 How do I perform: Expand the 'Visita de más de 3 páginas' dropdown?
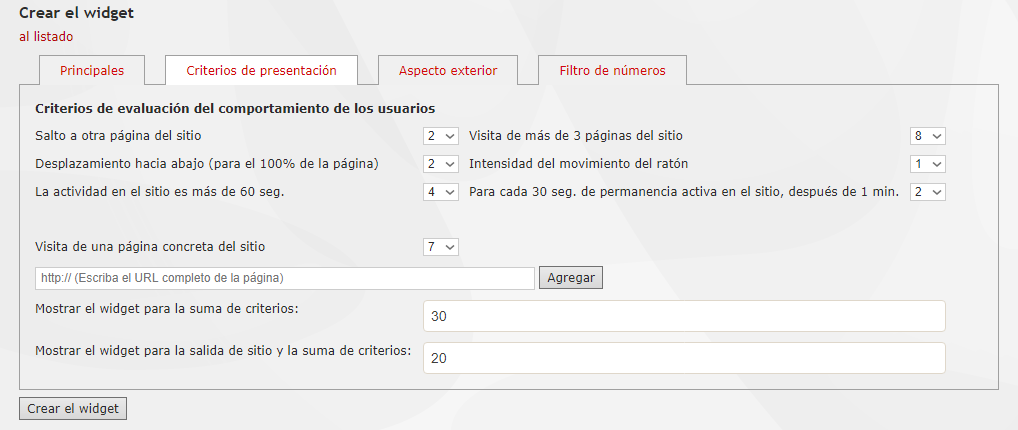(928, 136)
